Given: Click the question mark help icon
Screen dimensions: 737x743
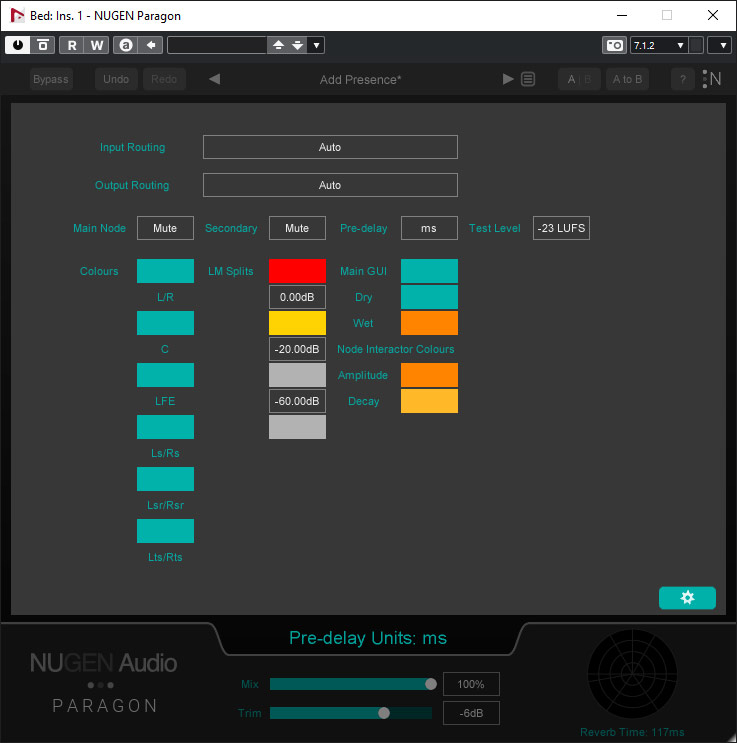Looking at the screenshot, I should [x=683, y=79].
